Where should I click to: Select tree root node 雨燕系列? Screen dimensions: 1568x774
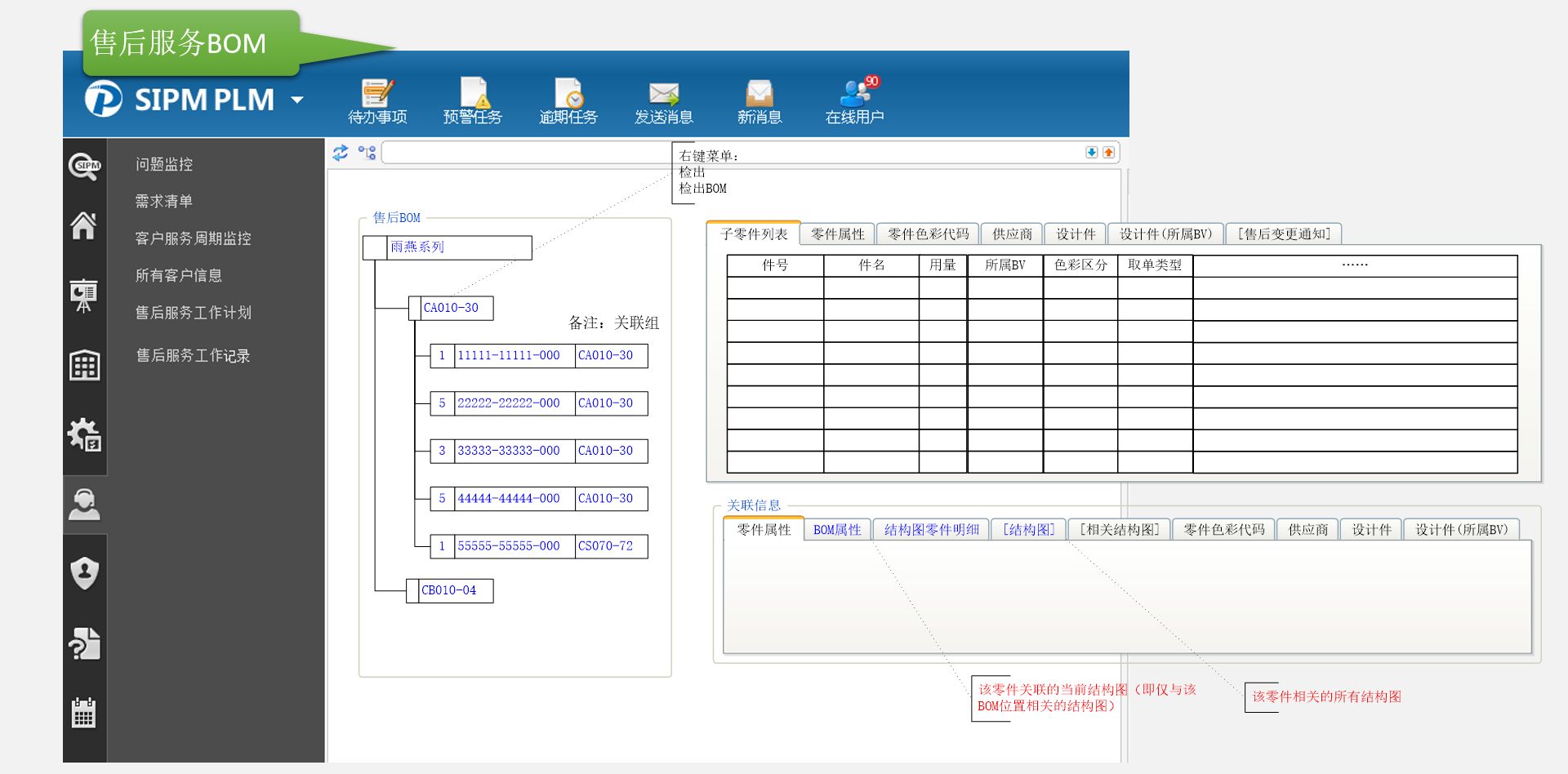417,247
